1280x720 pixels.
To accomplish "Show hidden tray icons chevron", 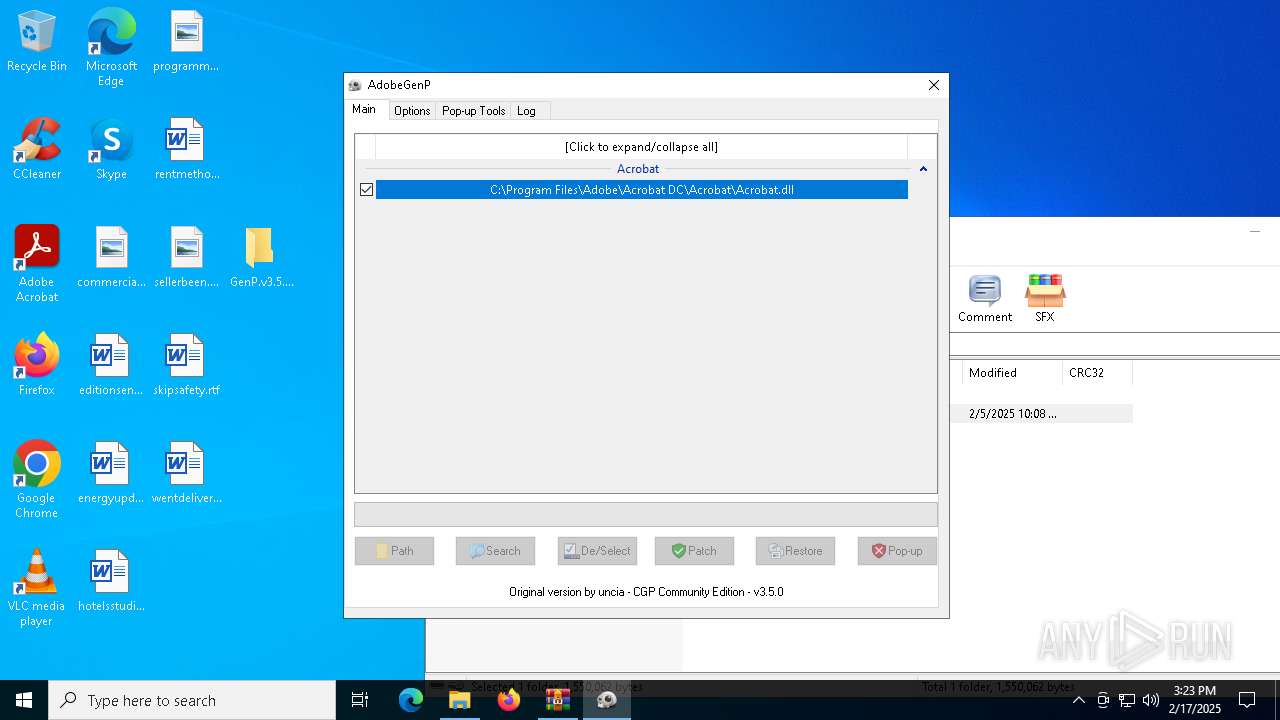I will (x=1078, y=700).
